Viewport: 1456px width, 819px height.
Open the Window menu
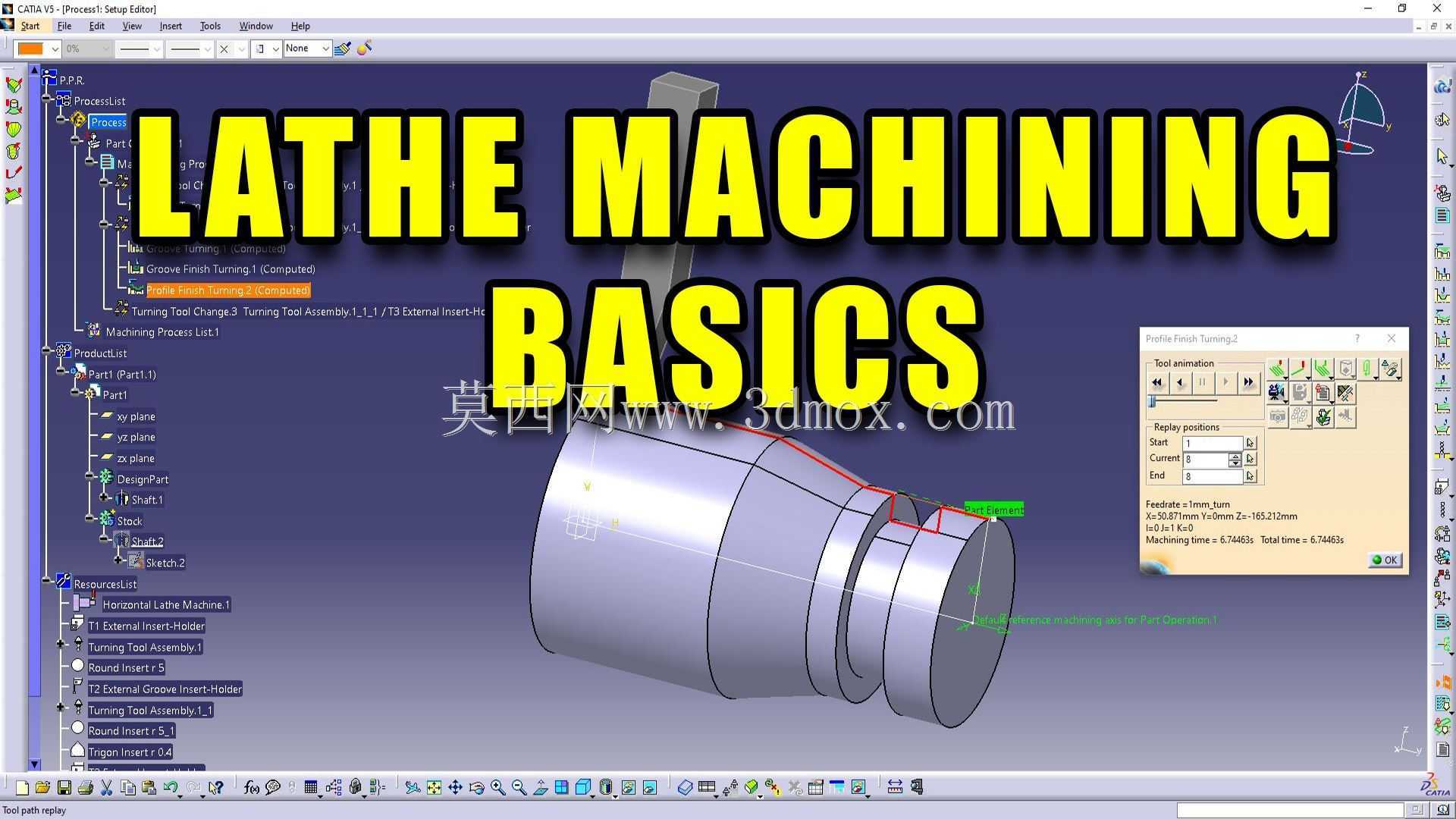click(256, 26)
